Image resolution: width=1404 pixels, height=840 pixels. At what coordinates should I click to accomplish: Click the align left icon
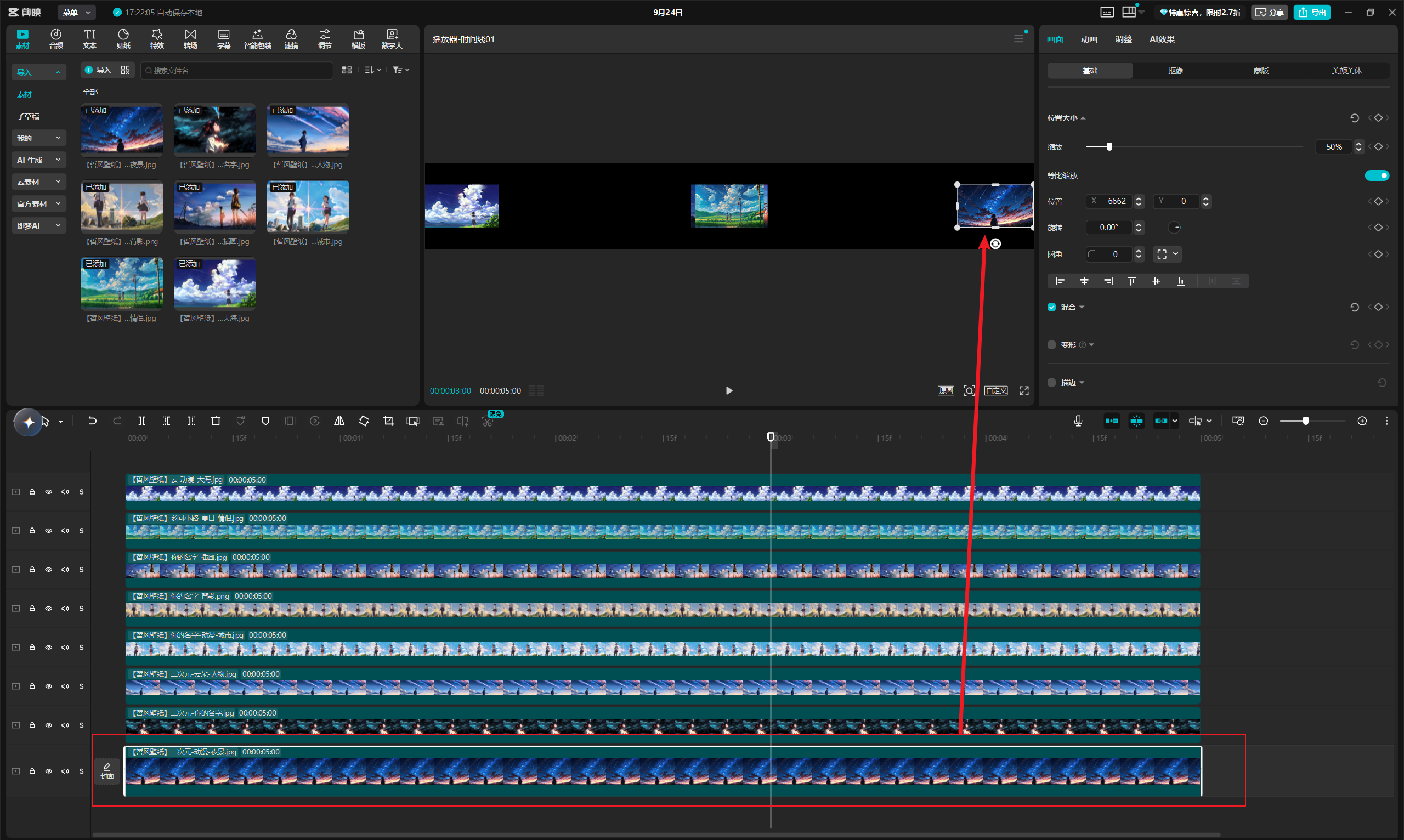pyautogui.click(x=1060, y=281)
